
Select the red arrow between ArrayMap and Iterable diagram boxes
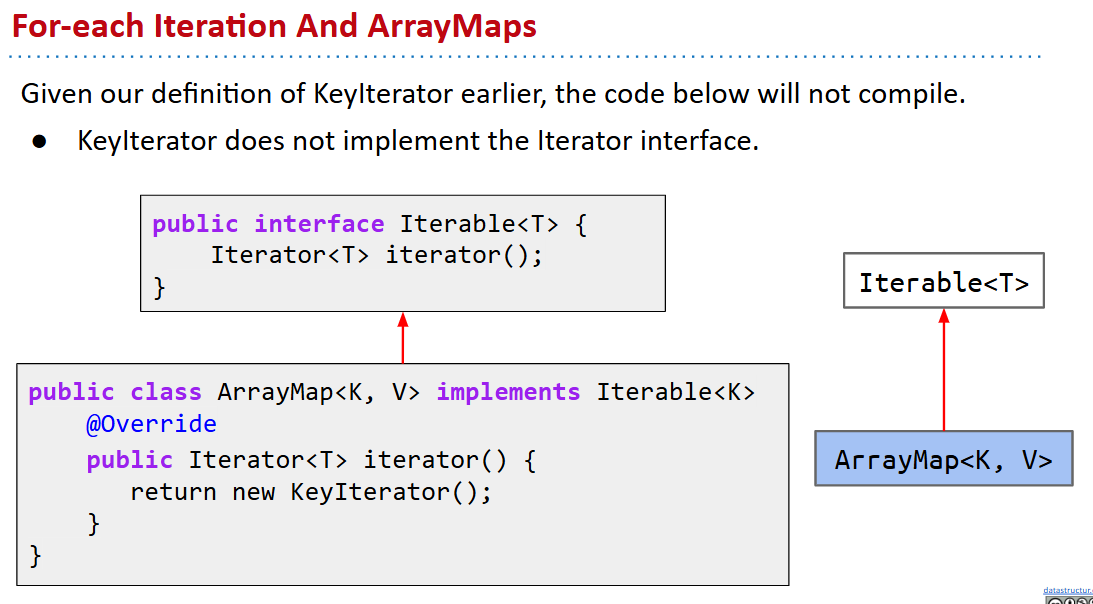(943, 369)
